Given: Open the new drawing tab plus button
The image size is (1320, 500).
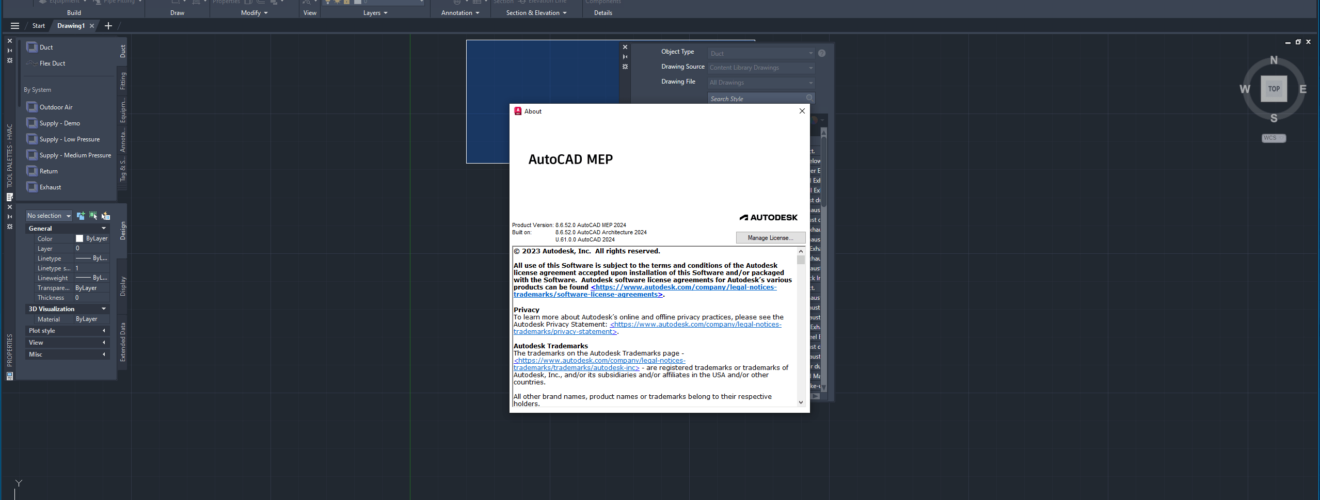Looking at the screenshot, I should coord(108,25).
